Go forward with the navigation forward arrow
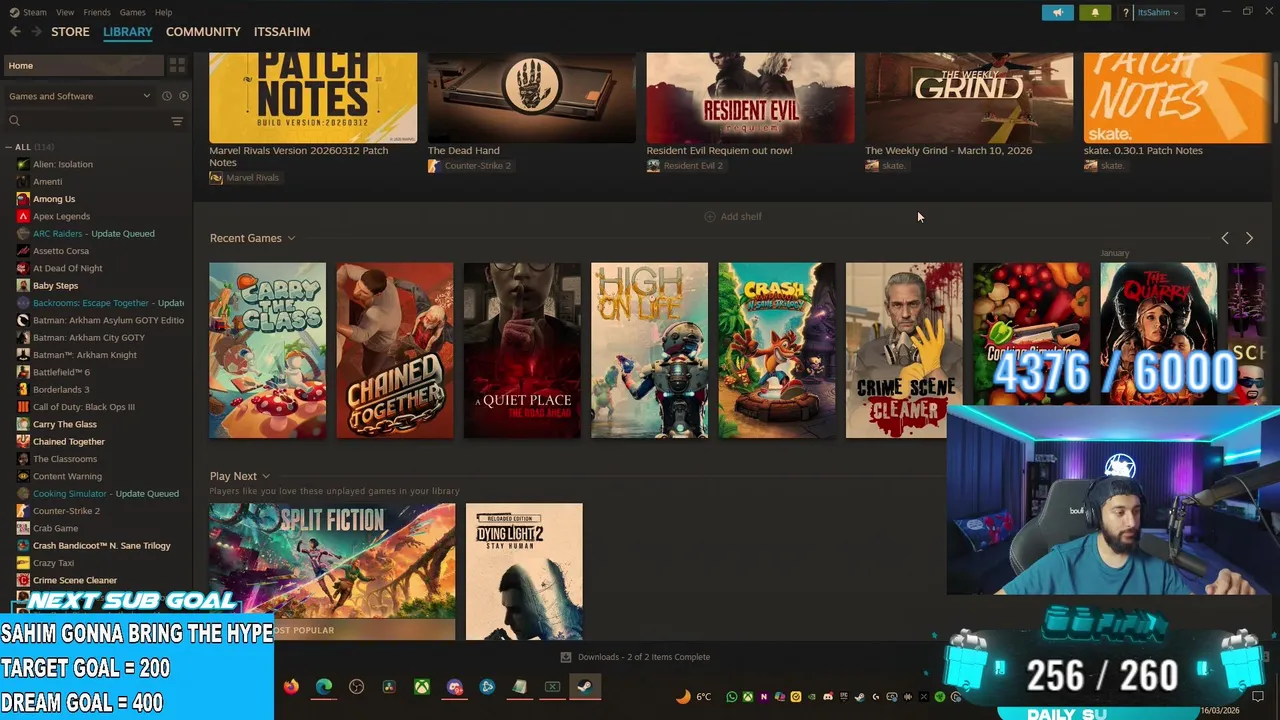The width and height of the screenshot is (1280, 720). pyautogui.click(x=36, y=32)
